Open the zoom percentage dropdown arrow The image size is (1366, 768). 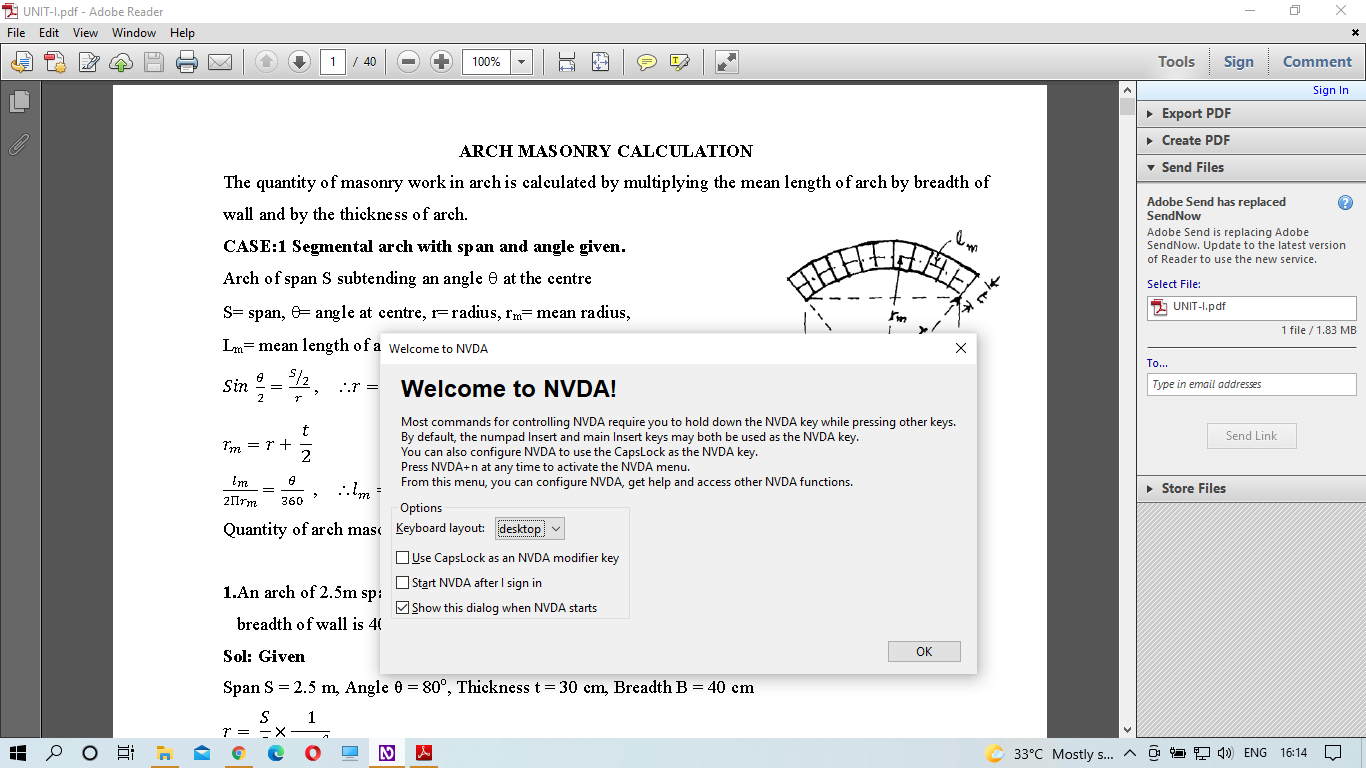(x=521, y=62)
